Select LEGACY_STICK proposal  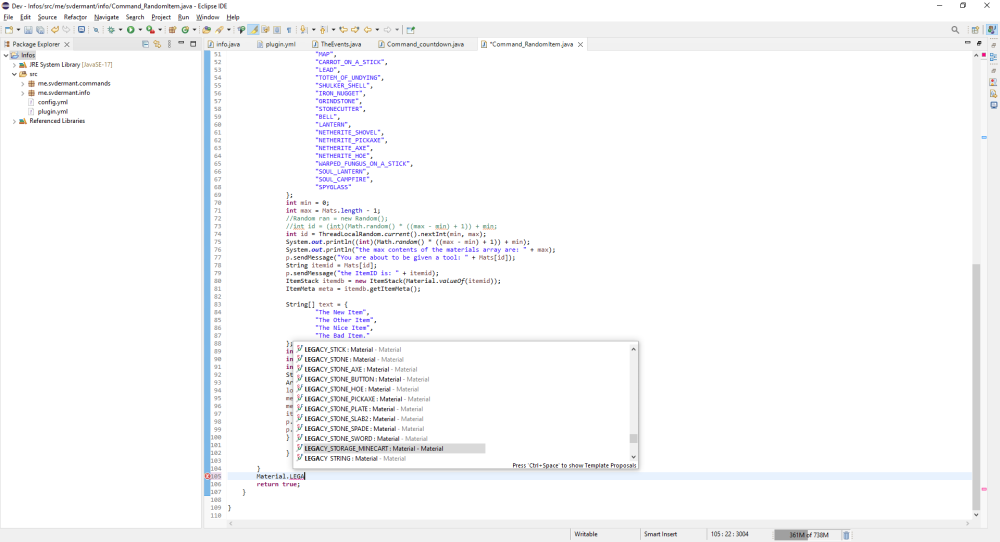[349, 349]
